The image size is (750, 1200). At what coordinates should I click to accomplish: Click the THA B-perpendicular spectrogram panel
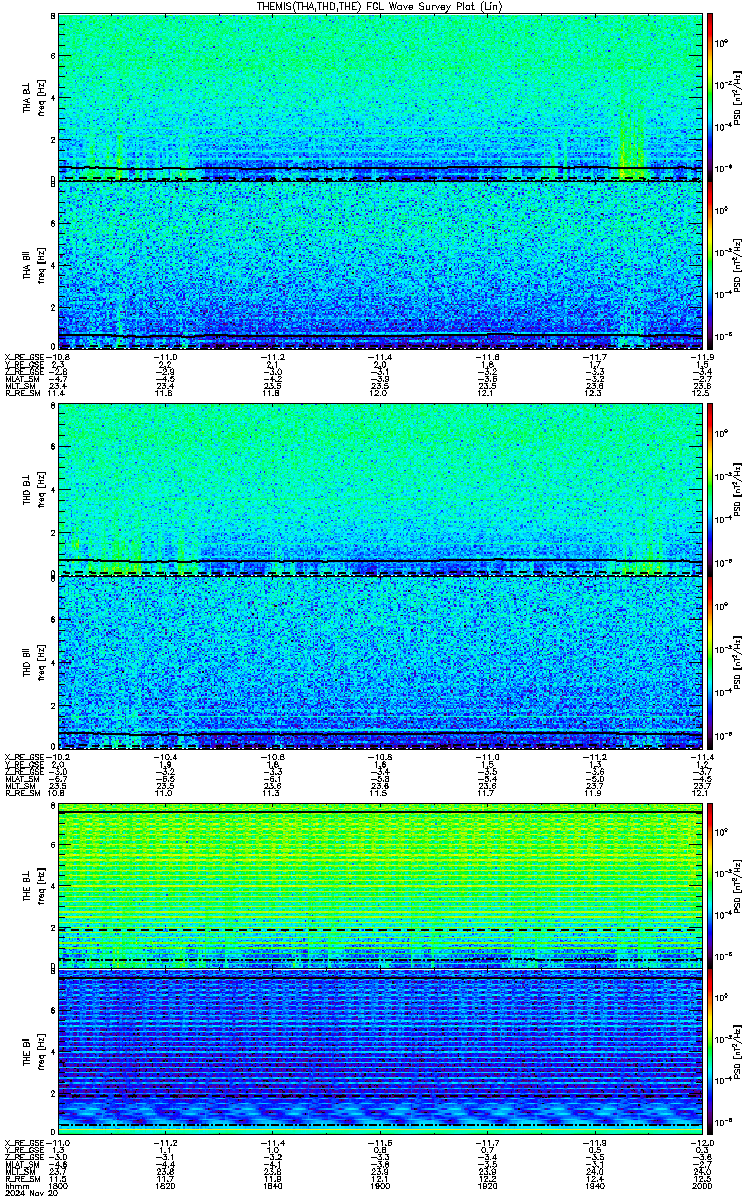tap(380, 96)
